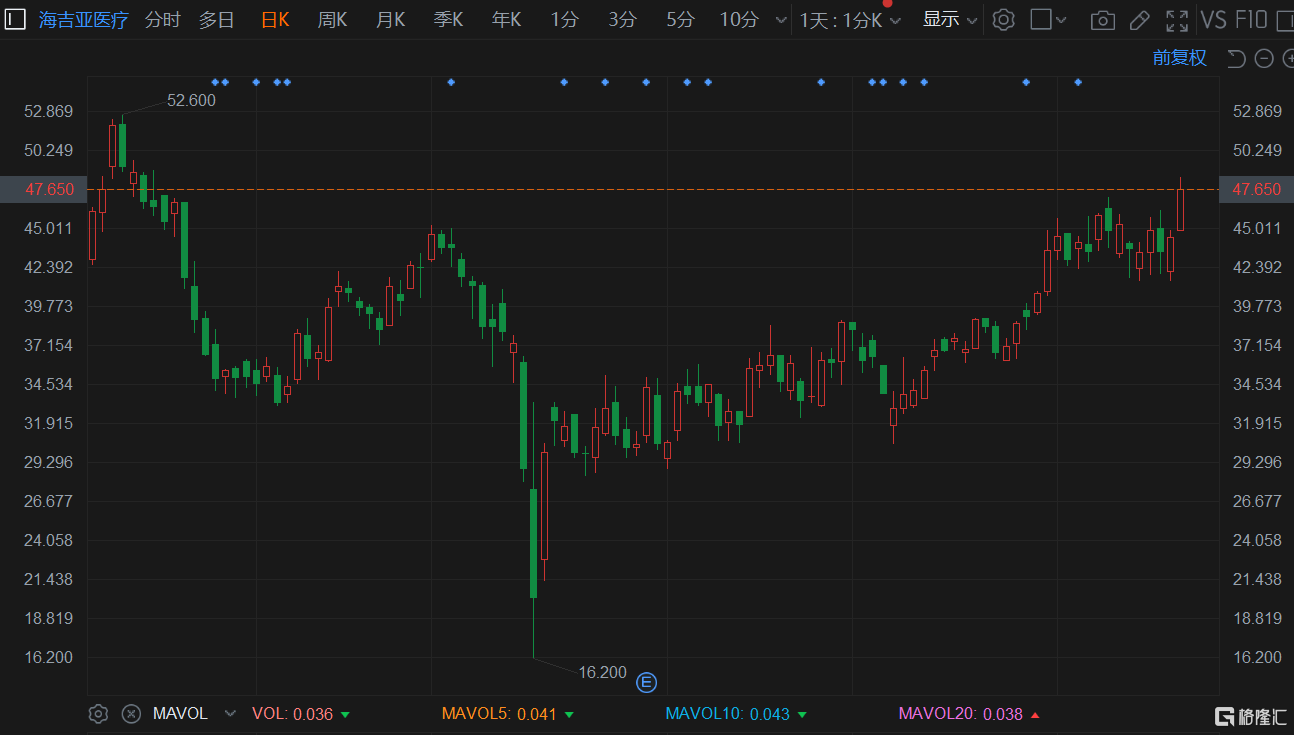Zoom out chart with minus icon
This screenshot has width=1294, height=735.
(1263, 59)
